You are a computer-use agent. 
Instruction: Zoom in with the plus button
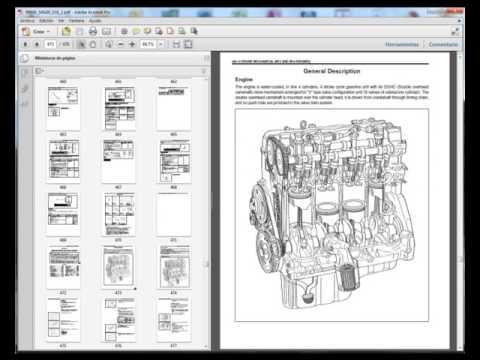[132, 44]
